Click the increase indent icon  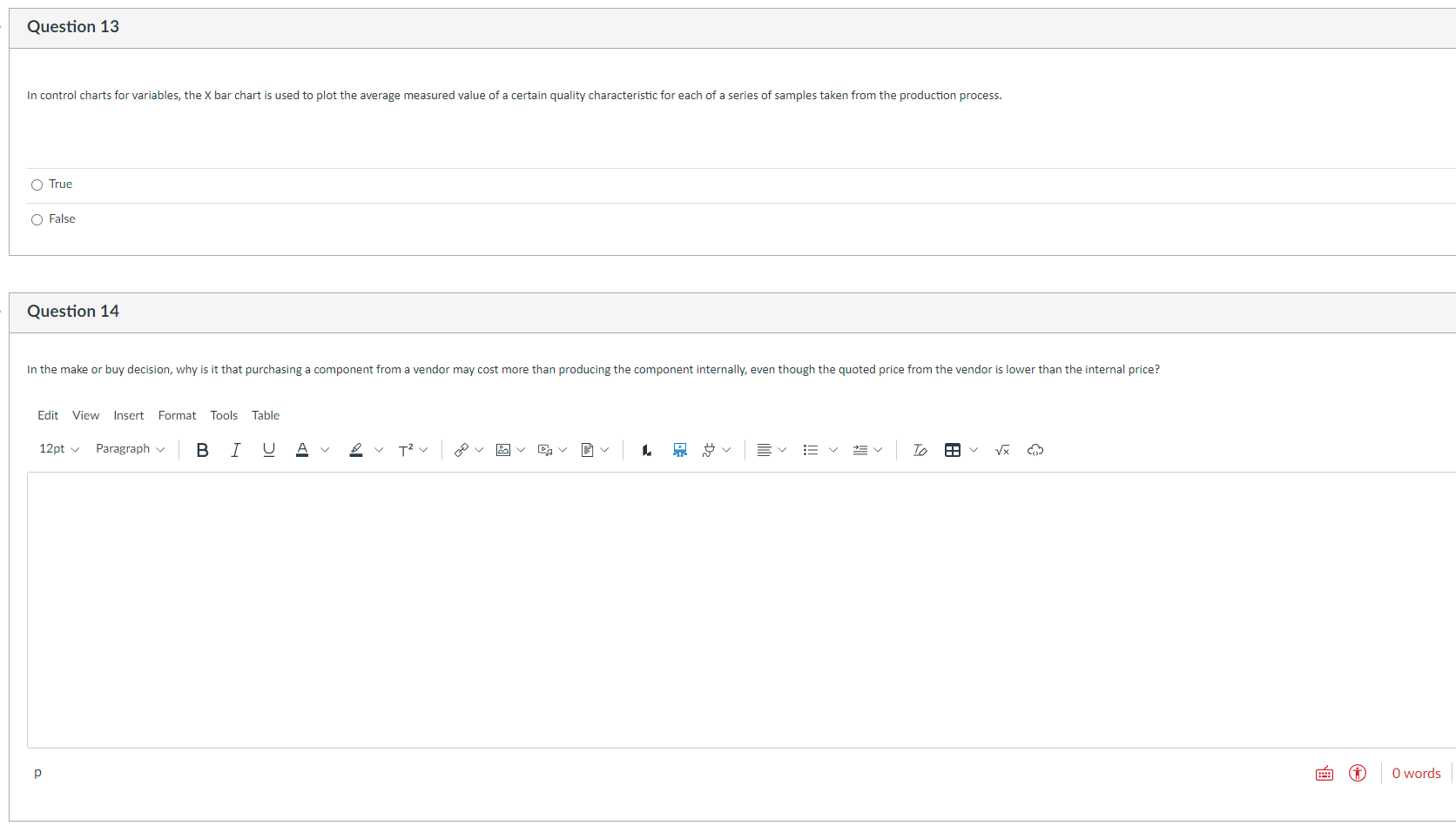point(860,450)
